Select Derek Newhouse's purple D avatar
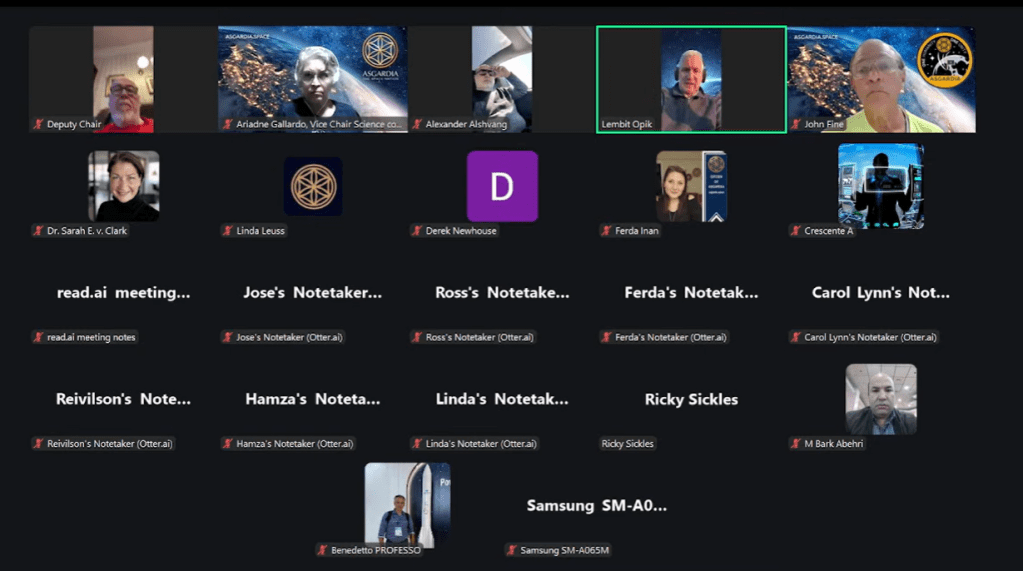The image size is (1023, 571). click(x=502, y=186)
